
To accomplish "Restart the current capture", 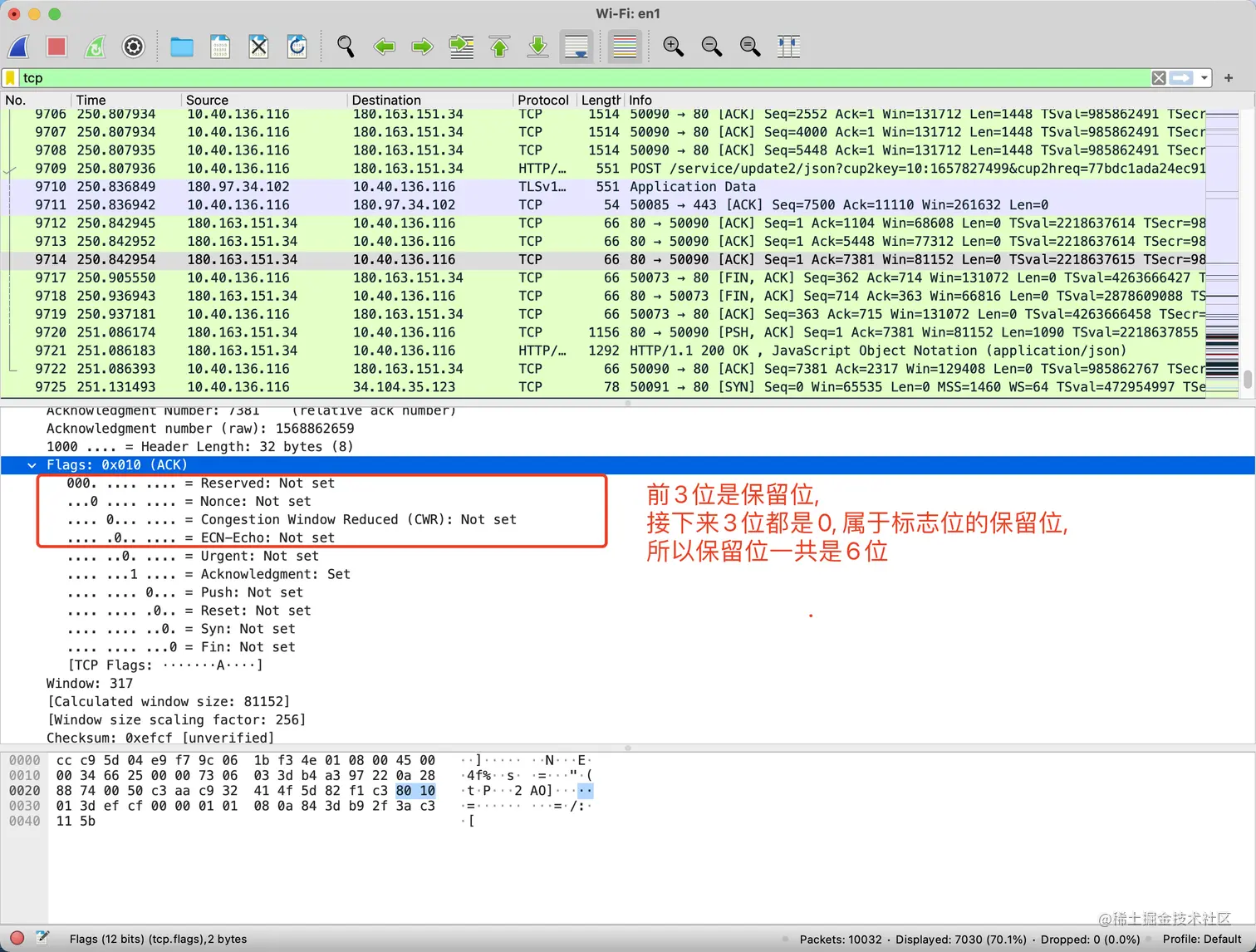I will tap(95, 47).
